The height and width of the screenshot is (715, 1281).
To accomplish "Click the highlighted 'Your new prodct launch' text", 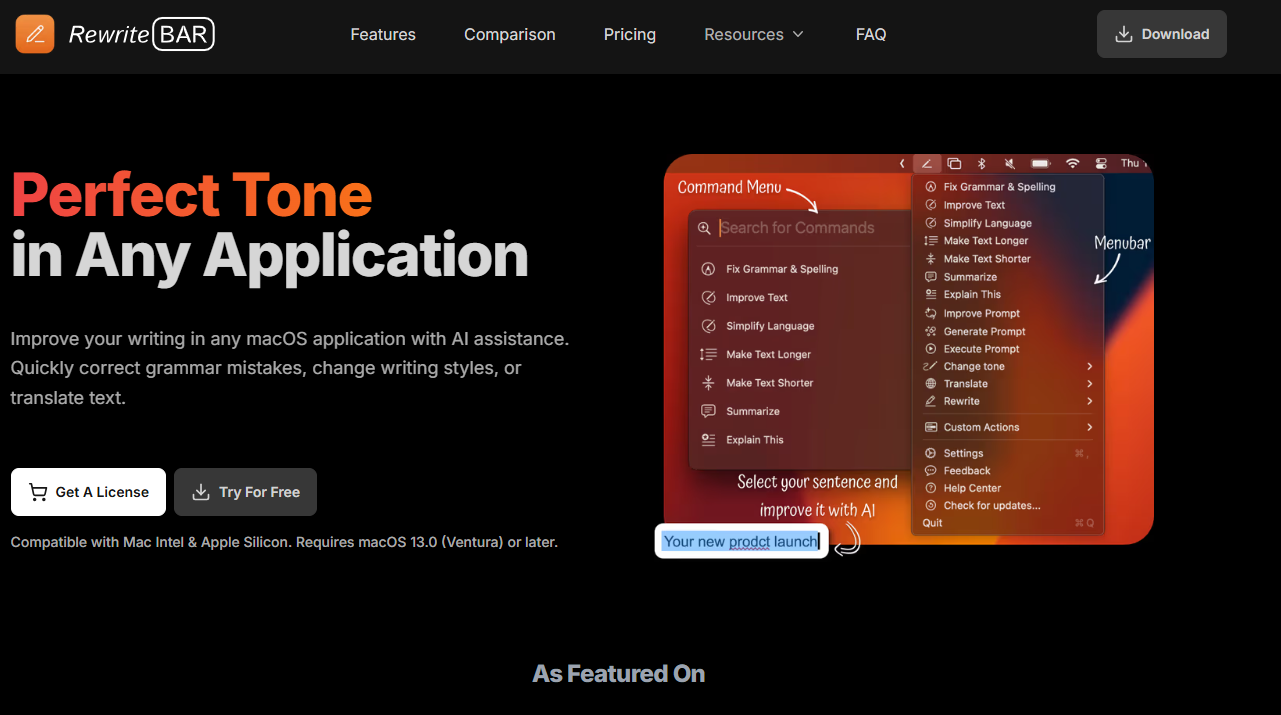I will pos(742,542).
